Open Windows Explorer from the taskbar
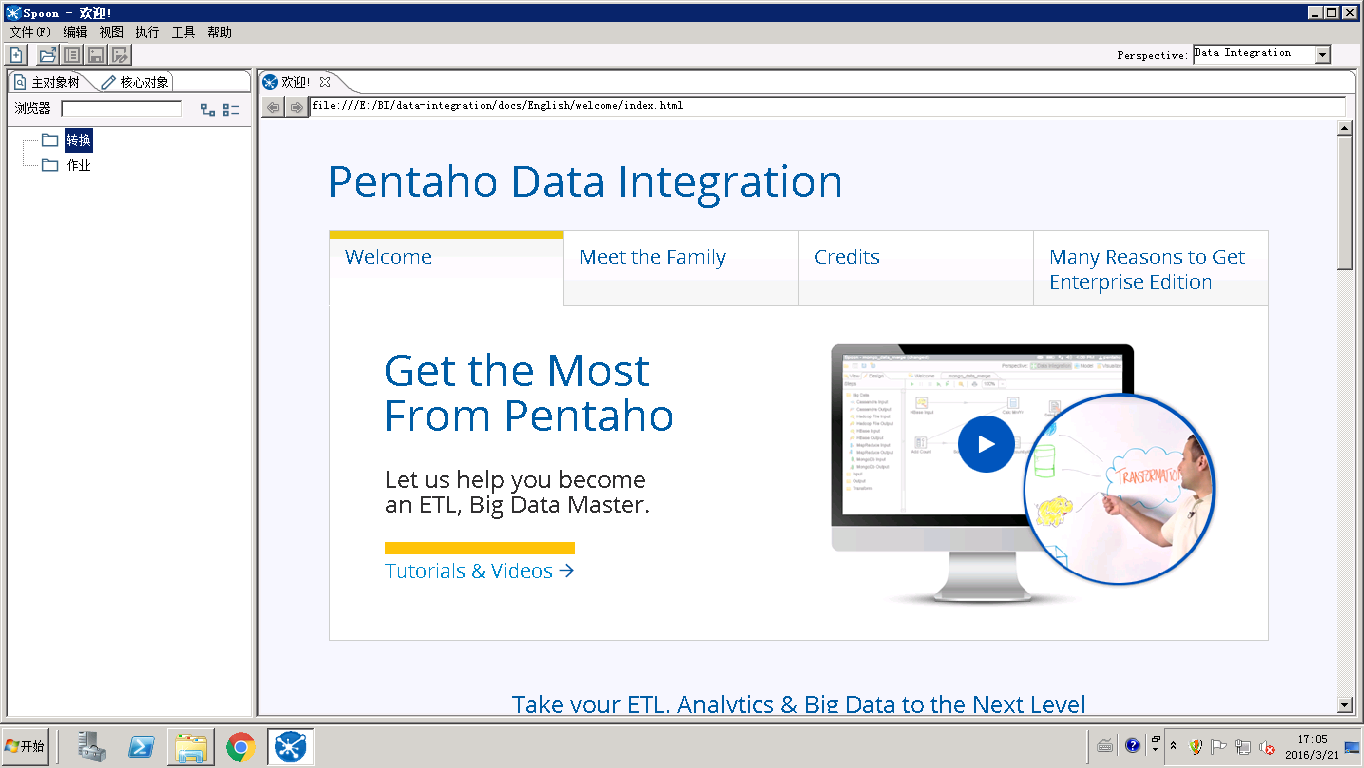 click(190, 747)
